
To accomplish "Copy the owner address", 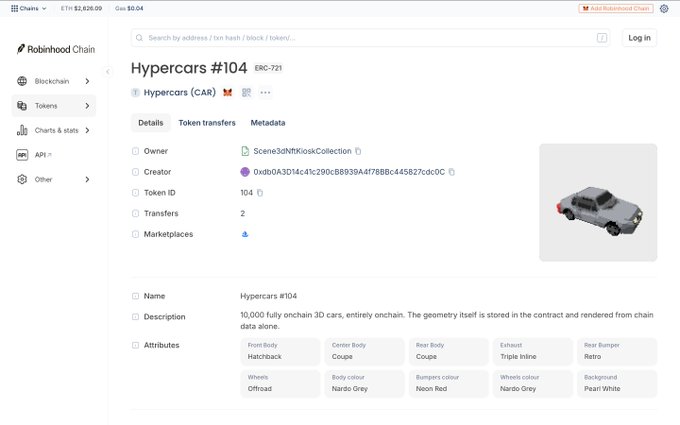I will [x=358, y=151].
